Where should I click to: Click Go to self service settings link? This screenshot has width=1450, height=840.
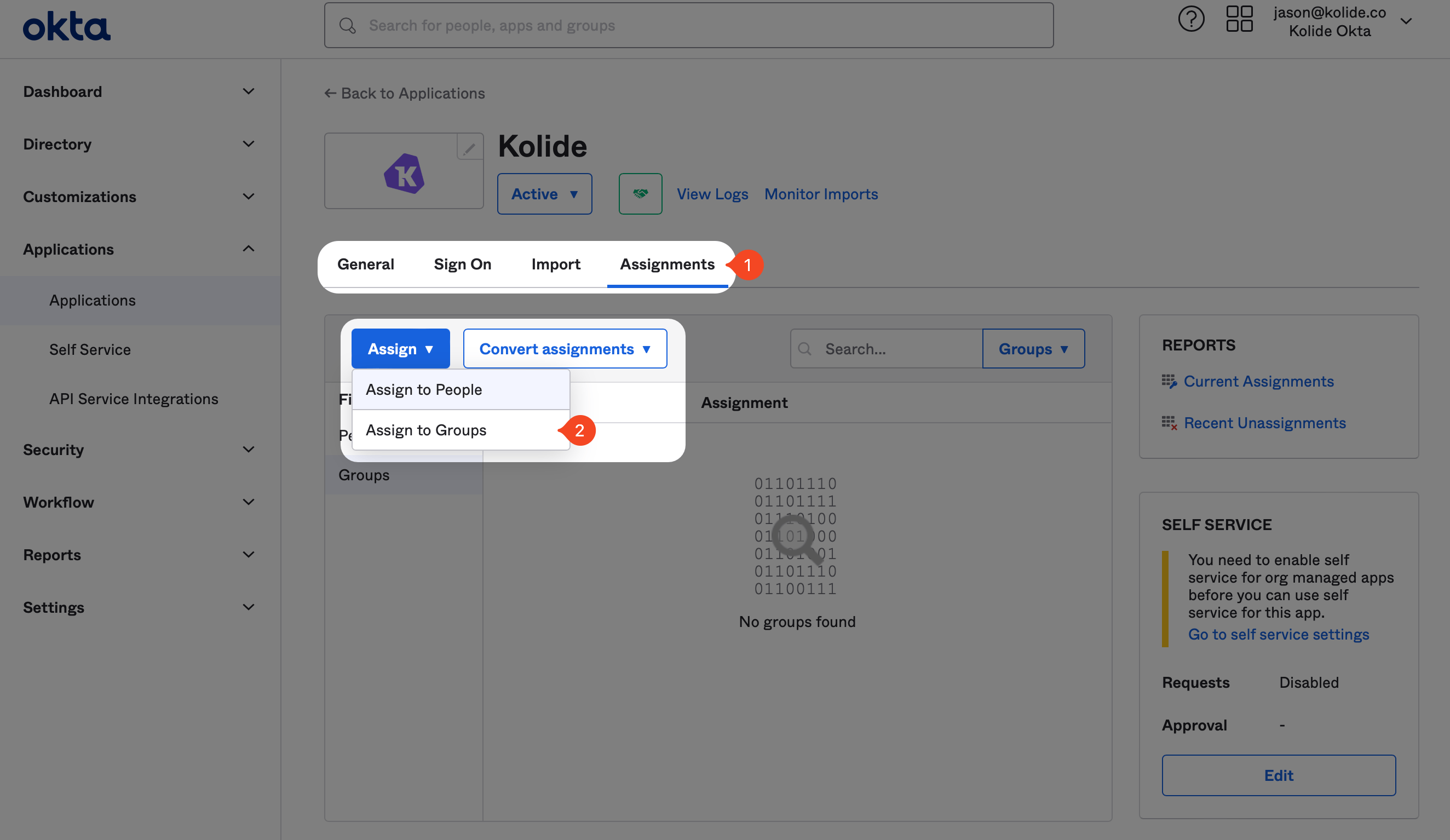pyautogui.click(x=1278, y=634)
